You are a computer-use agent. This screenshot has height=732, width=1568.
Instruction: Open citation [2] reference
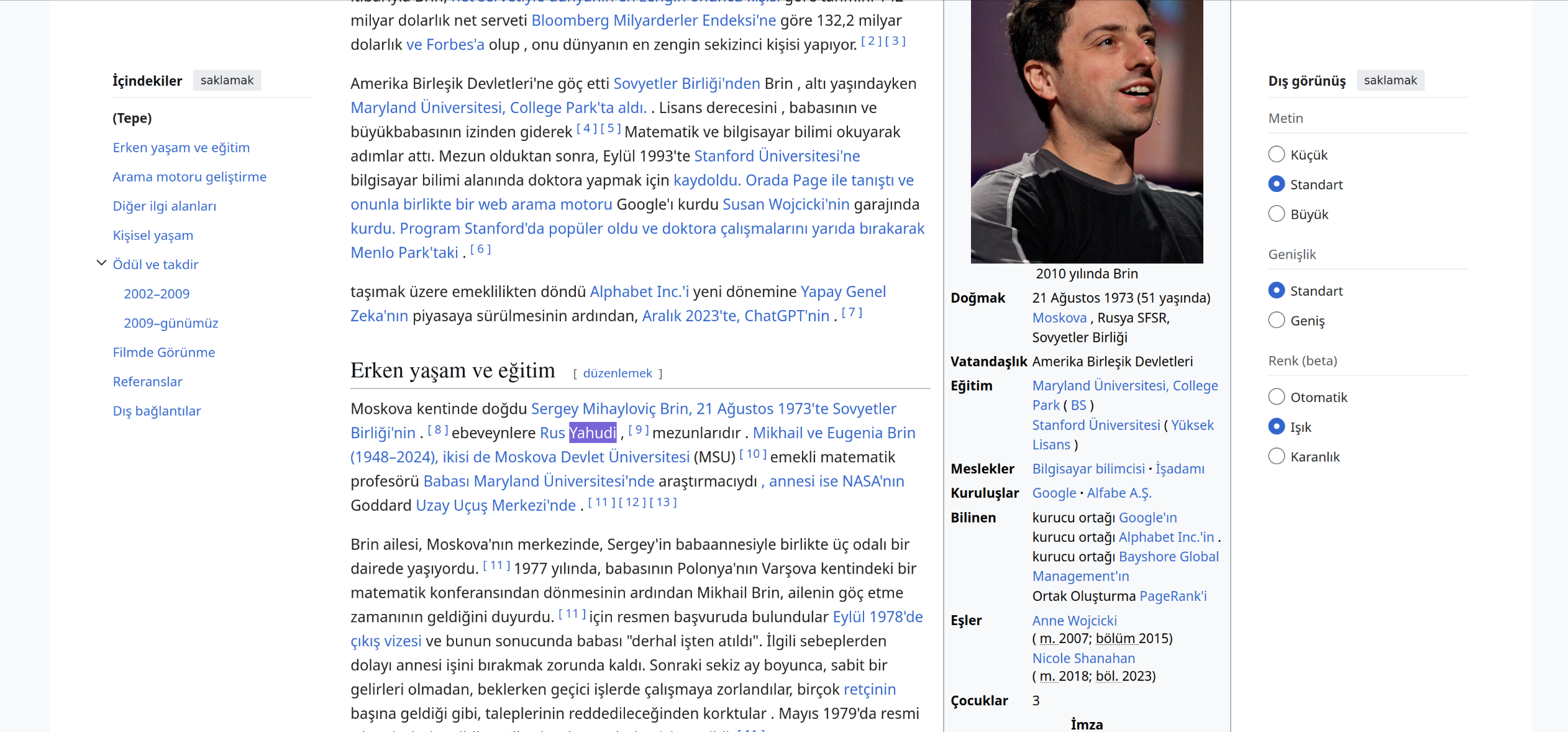(x=871, y=40)
